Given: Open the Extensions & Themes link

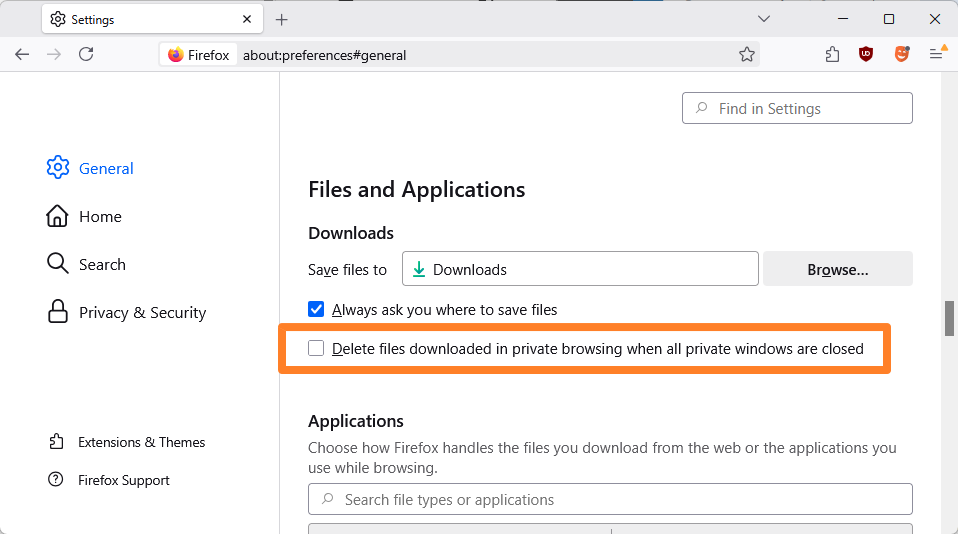Looking at the screenshot, I should 141,442.
